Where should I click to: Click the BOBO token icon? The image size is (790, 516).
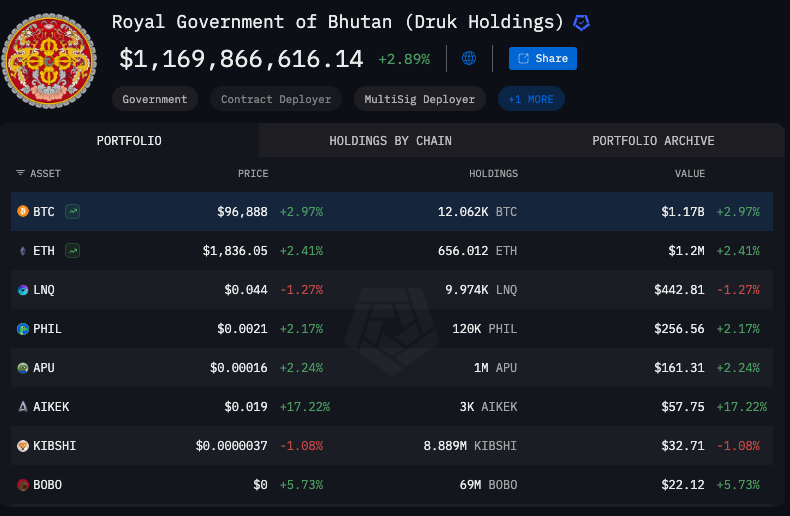click(x=23, y=485)
